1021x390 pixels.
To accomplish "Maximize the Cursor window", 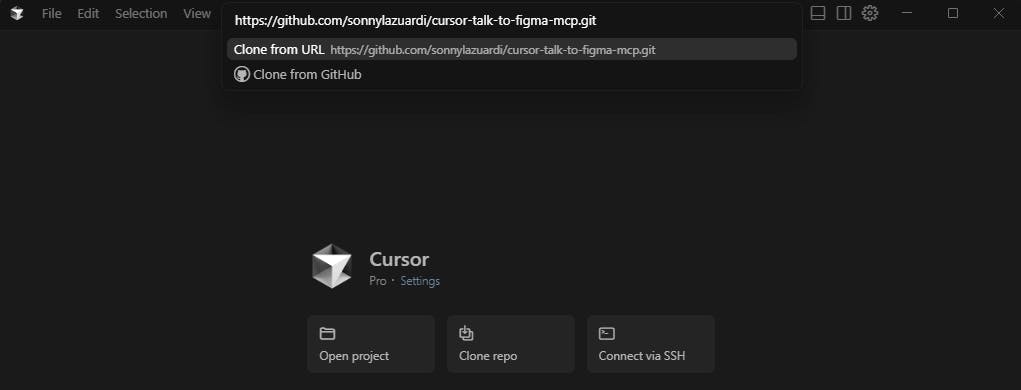I will [x=953, y=13].
